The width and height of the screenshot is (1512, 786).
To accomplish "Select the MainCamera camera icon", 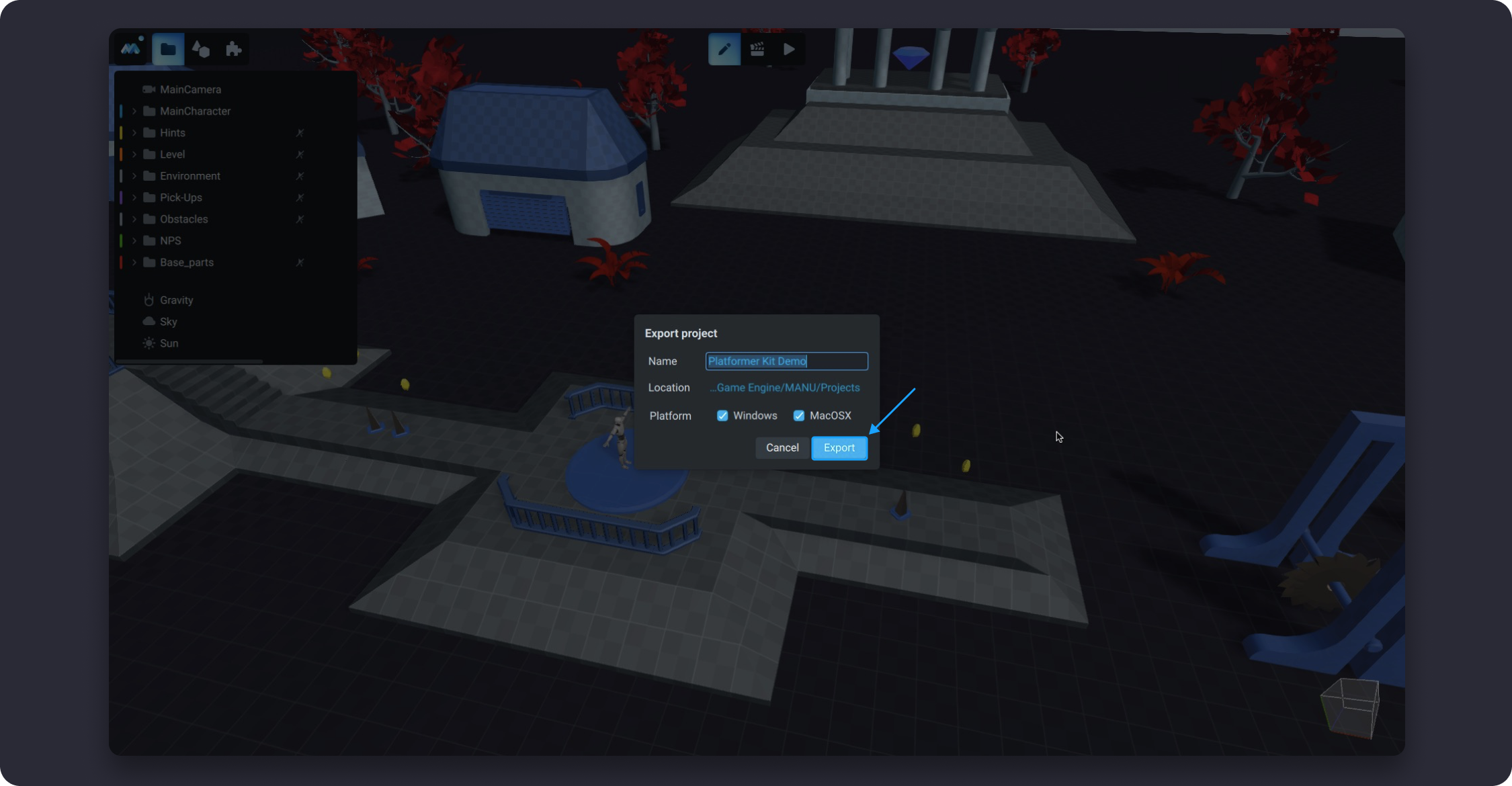I will coord(149,89).
